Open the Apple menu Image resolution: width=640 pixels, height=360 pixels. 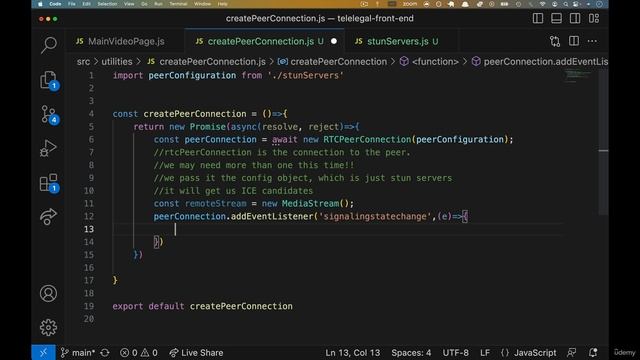coord(40,4)
